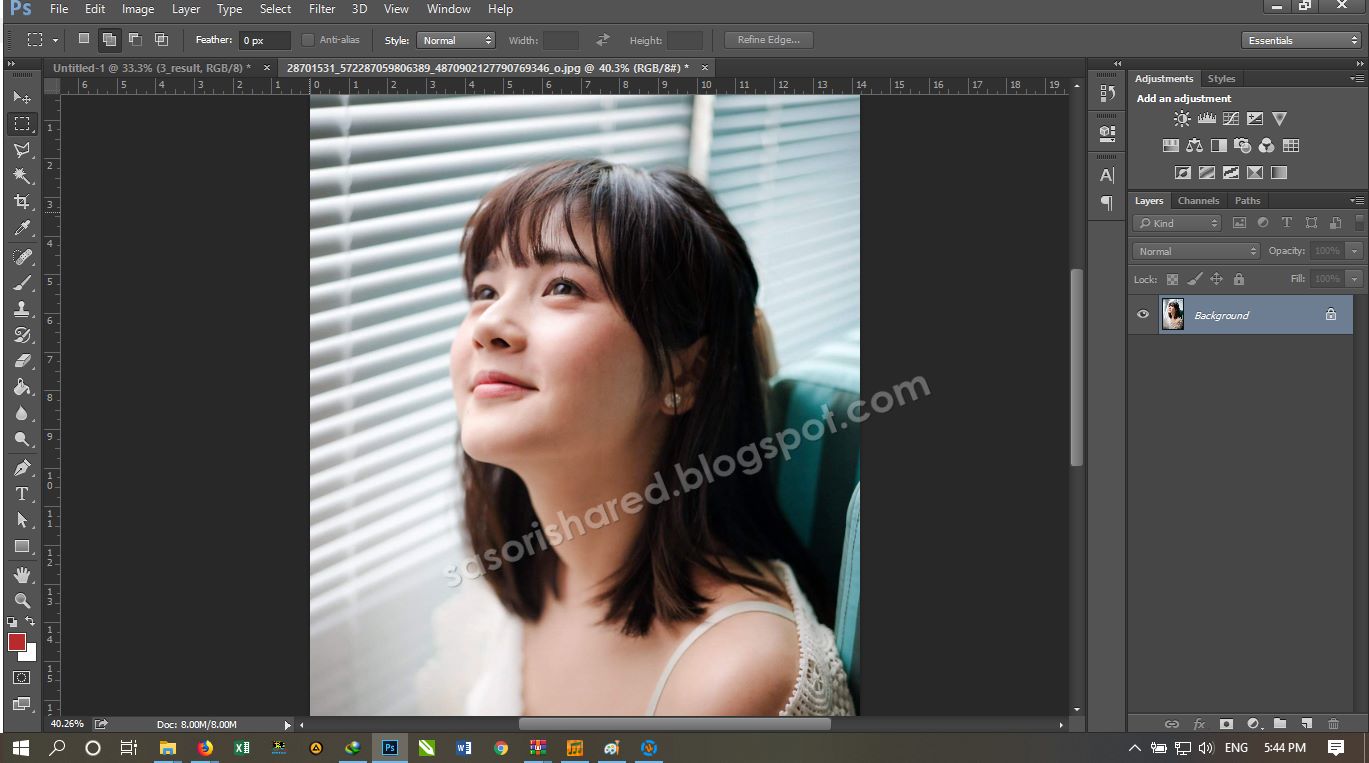
Task: Toggle Lock position for layer
Action: [x=1216, y=280]
